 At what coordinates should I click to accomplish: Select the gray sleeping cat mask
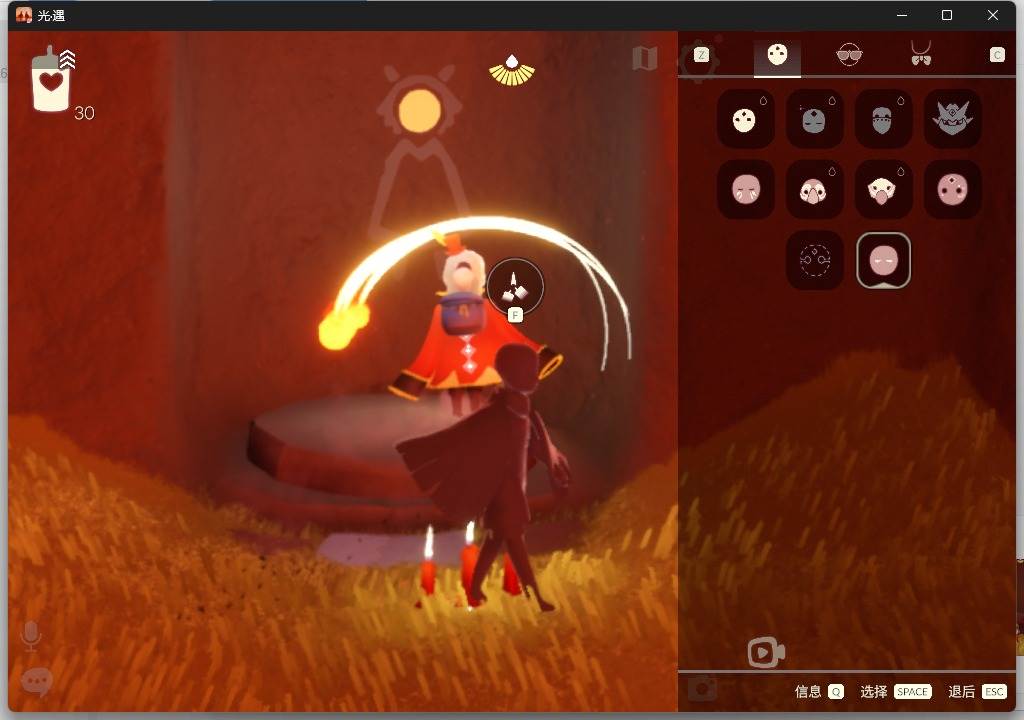[814, 119]
